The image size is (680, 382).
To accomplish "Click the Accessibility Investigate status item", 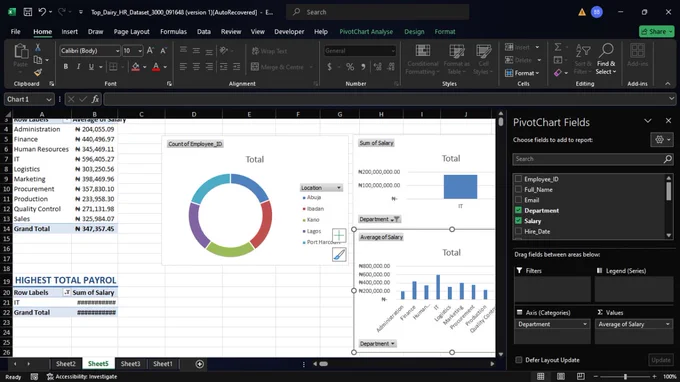I will [x=82, y=377].
